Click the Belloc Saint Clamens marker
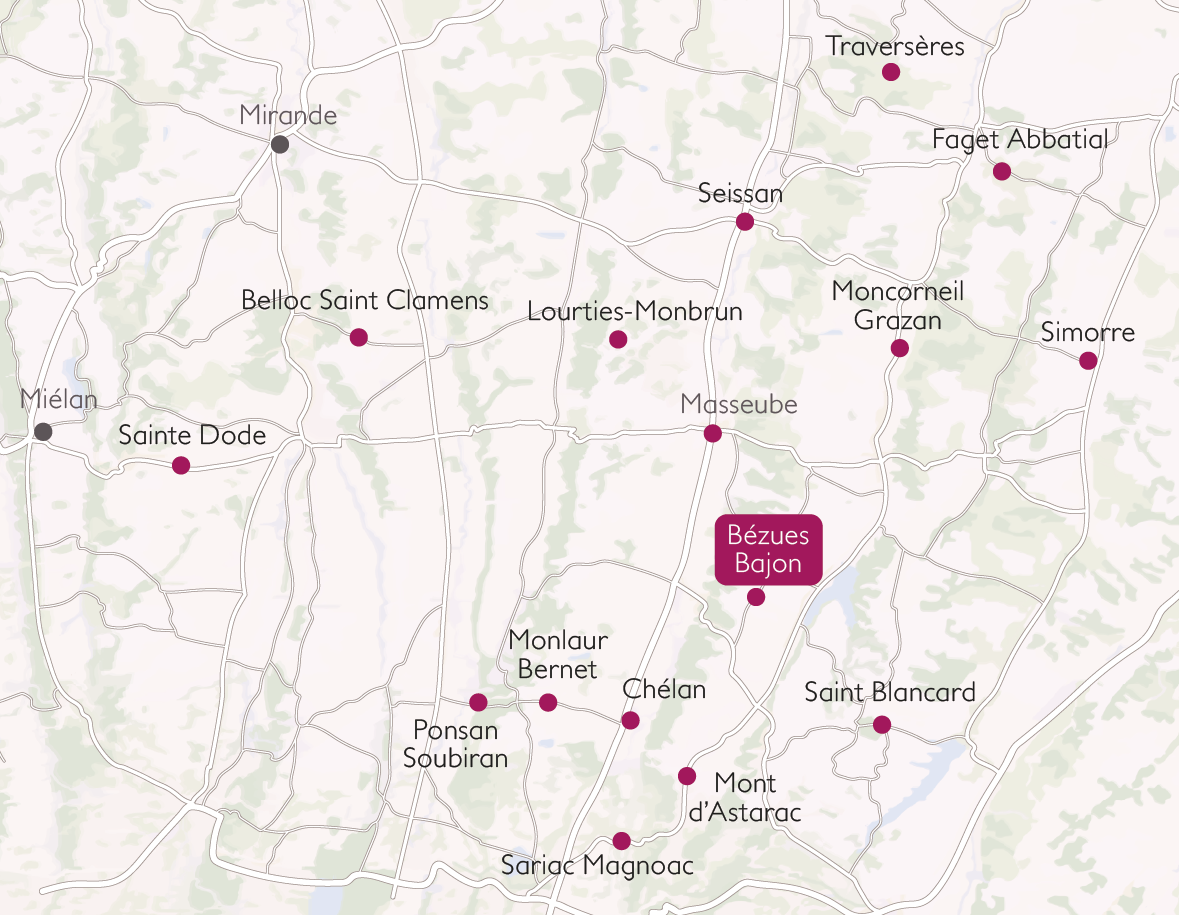The image size is (1179, 915). [359, 338]
